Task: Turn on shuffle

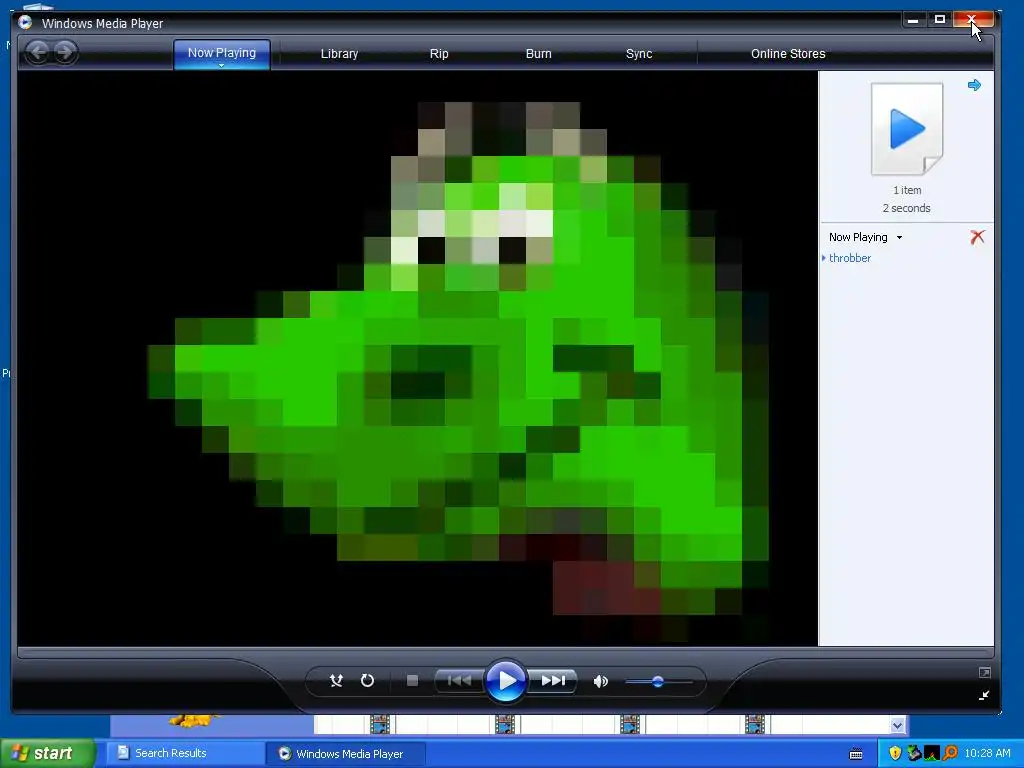Action: coord(336,681)
